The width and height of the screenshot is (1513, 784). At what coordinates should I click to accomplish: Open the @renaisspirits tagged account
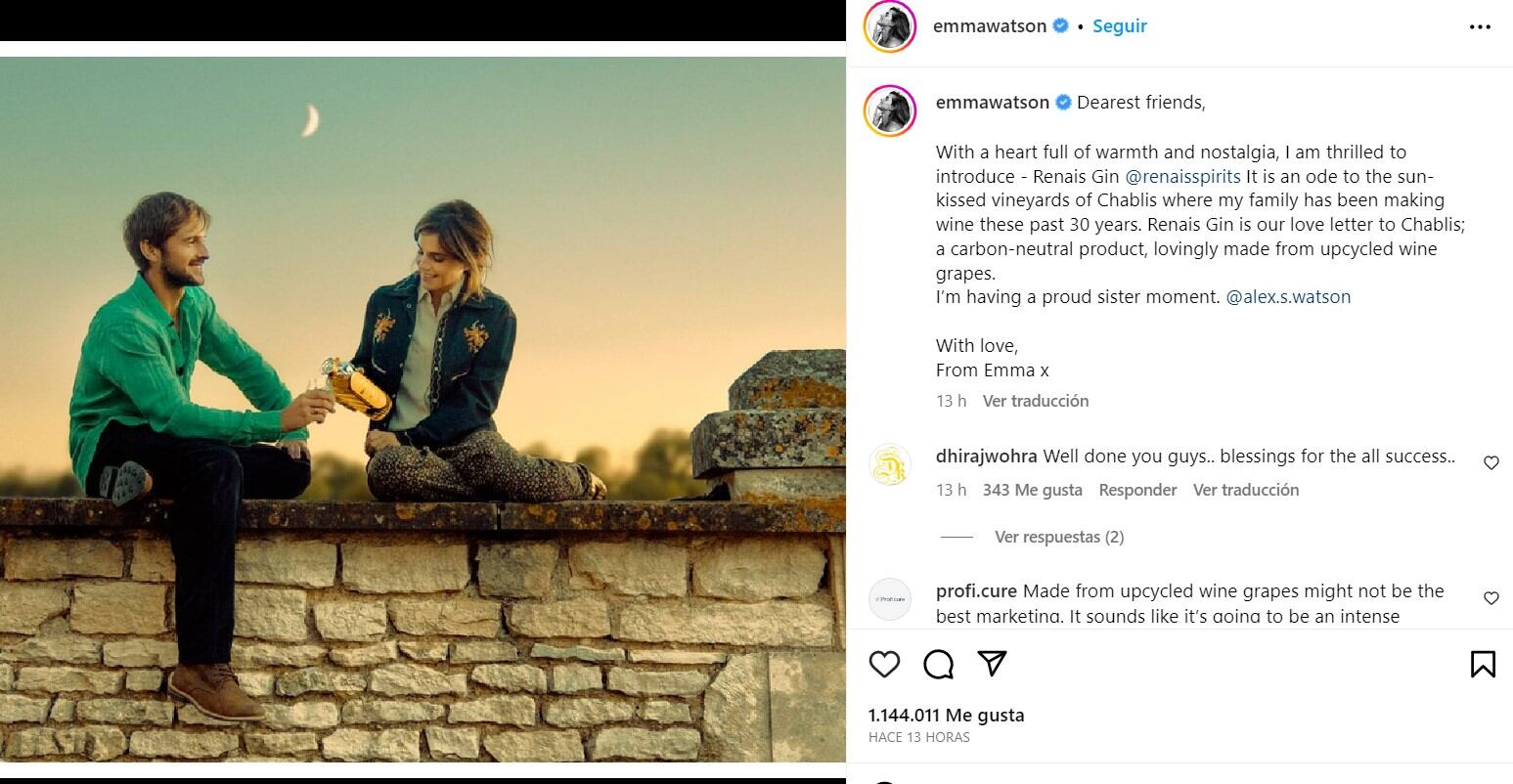1182,176
